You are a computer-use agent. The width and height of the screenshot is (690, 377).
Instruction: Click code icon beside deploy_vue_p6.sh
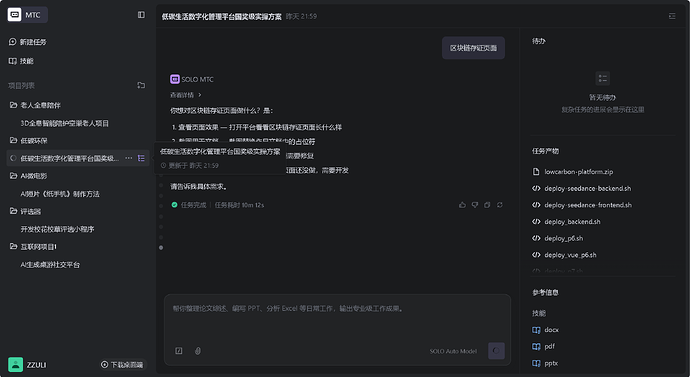(x=536, y=255)
